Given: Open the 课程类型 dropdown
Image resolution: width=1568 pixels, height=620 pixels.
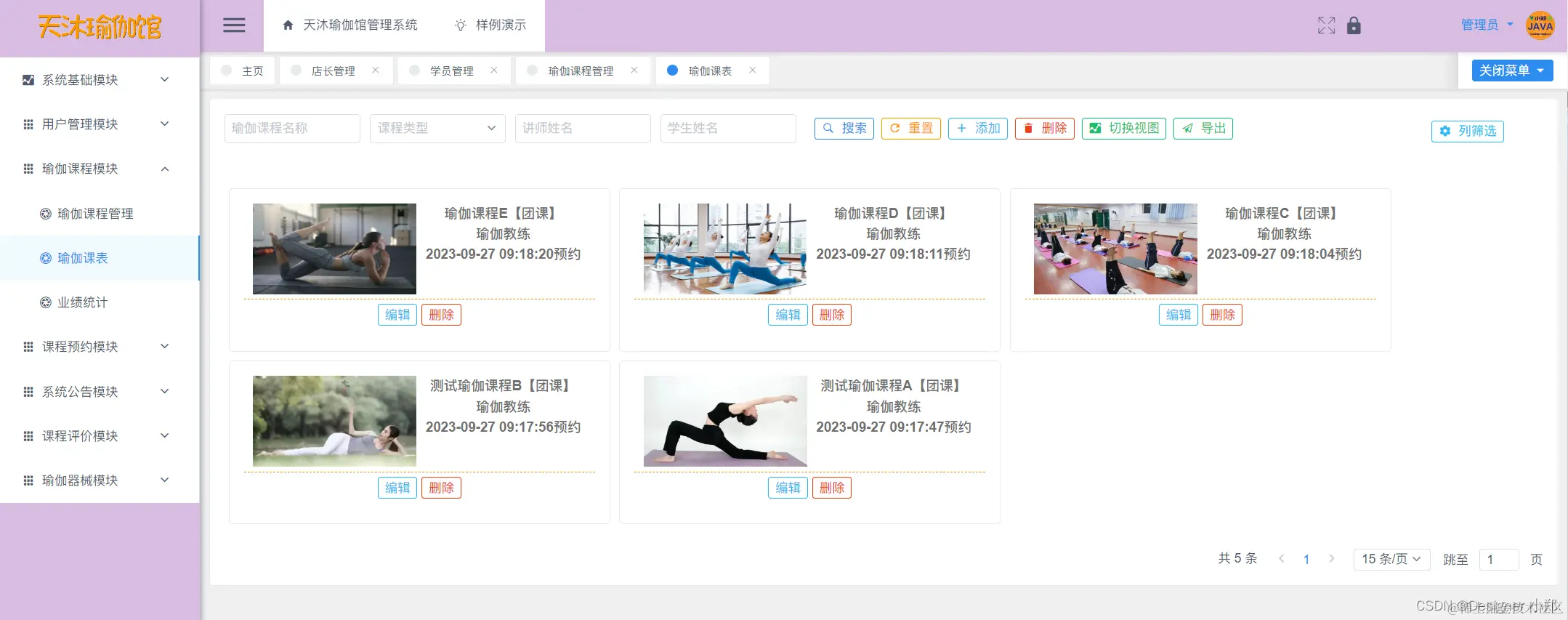Looking at the screenshot, I should click(x=437, y=129).
